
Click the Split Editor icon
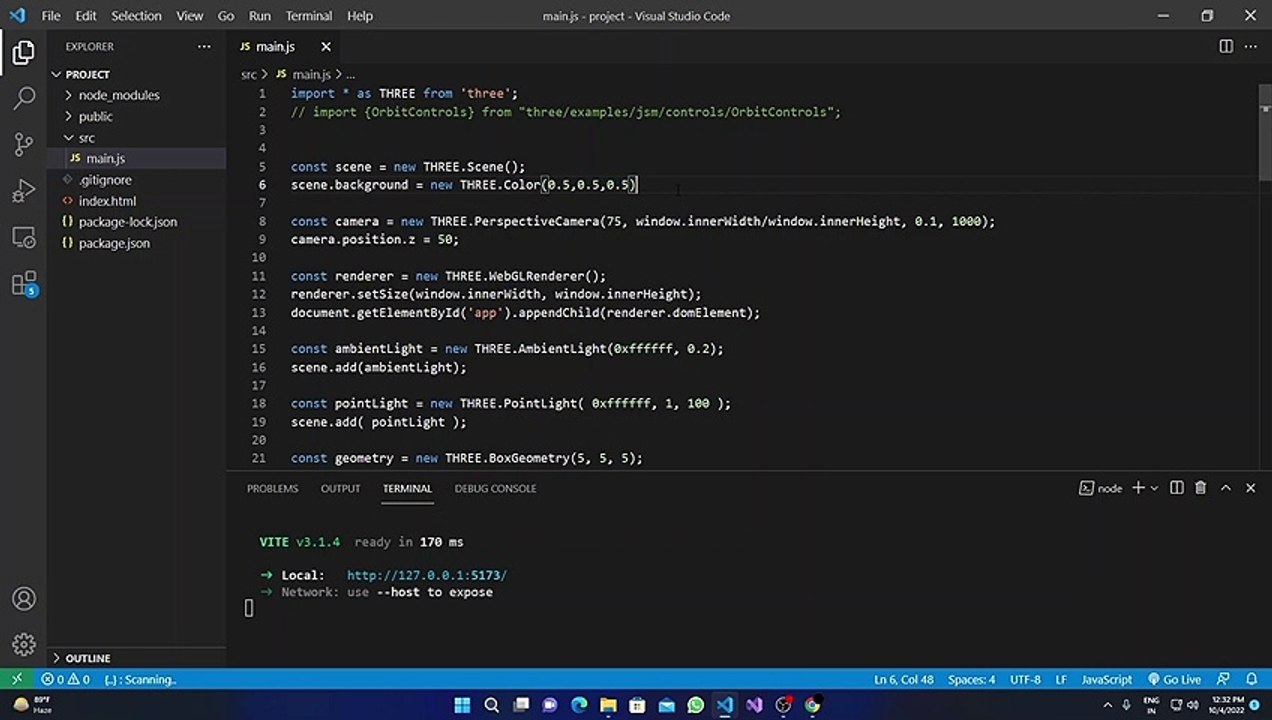(x=1226, y=46)
